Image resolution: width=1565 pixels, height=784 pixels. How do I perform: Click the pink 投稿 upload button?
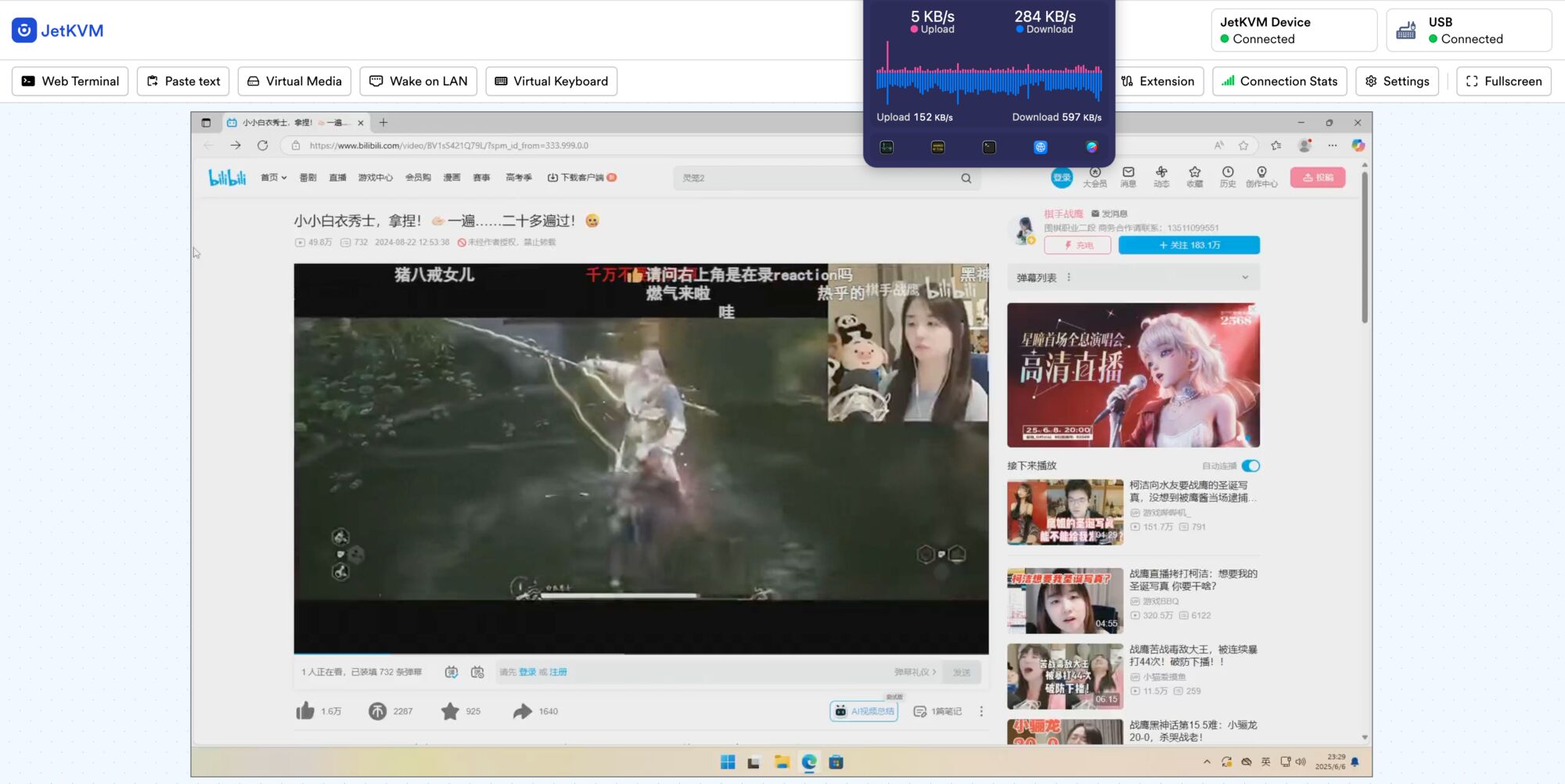[x=1318, y=178]
